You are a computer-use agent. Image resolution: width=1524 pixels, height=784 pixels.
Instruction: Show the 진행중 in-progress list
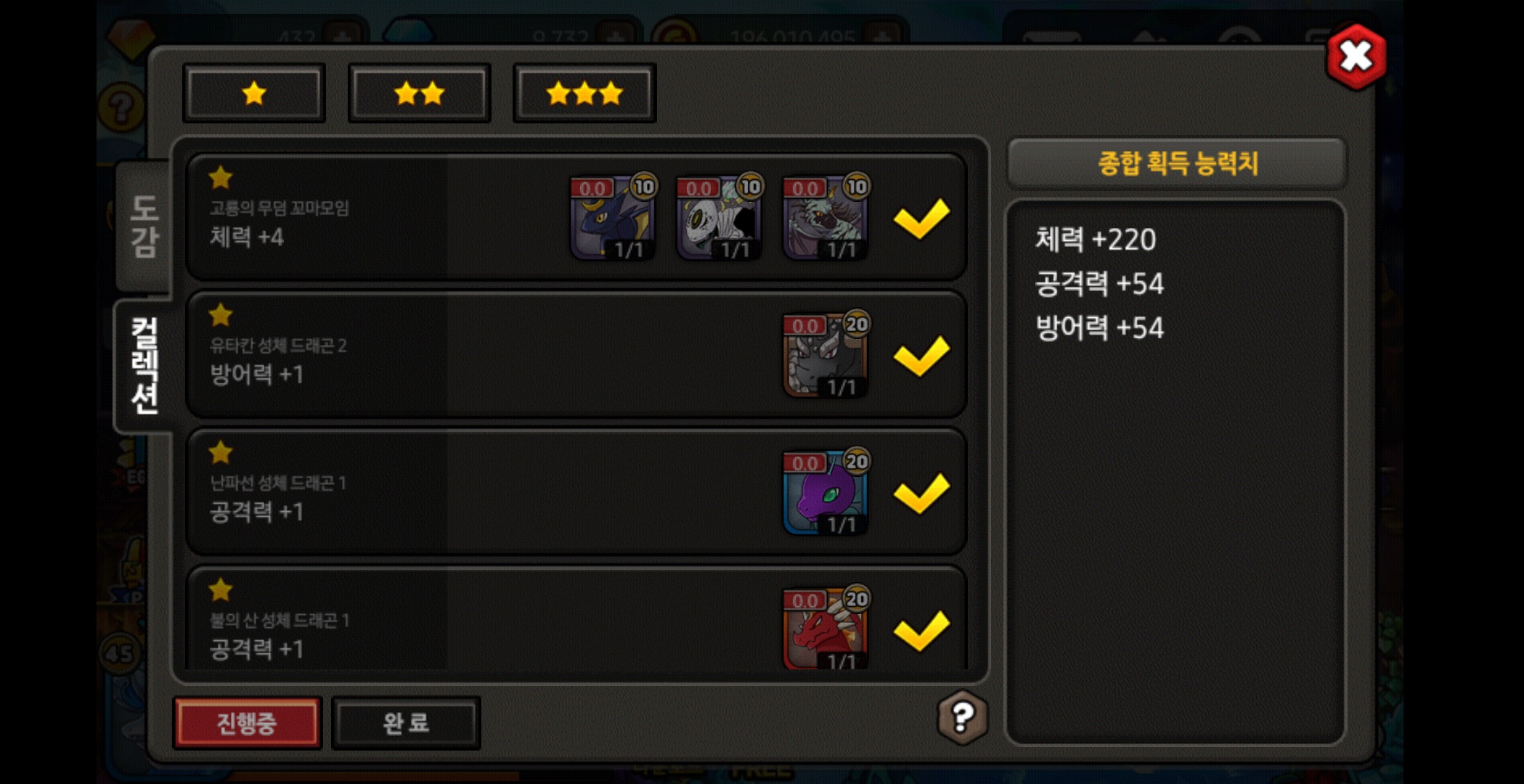[x=247, y=722]
